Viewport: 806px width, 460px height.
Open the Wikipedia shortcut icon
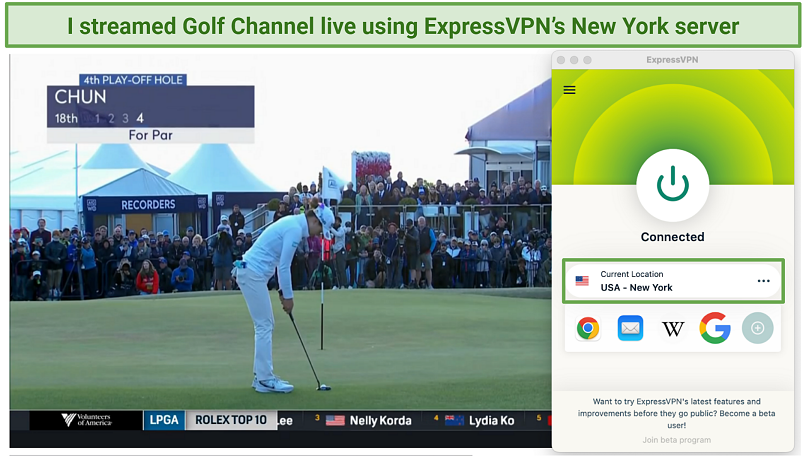673,328
